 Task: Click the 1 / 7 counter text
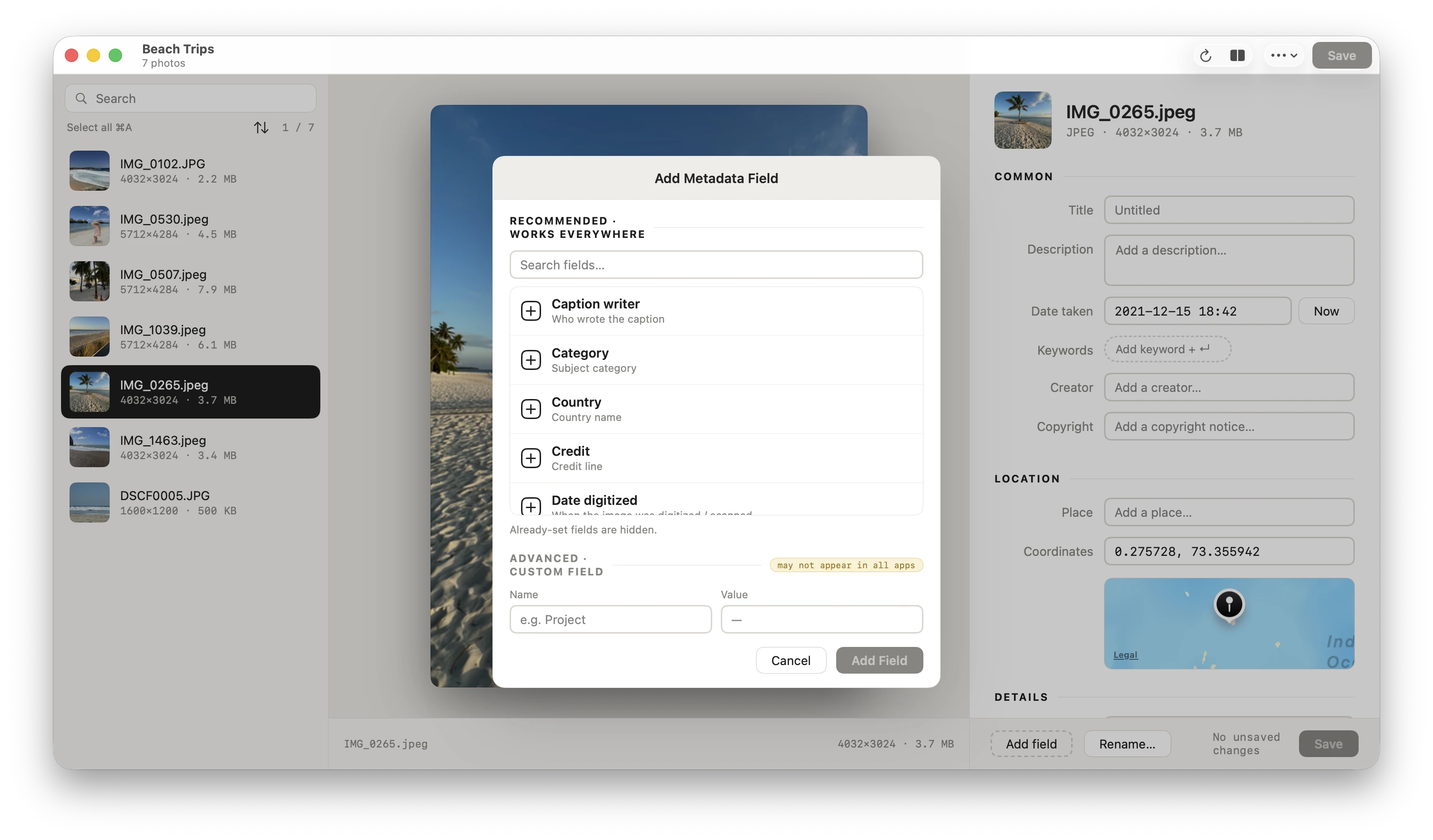[298, 127]
